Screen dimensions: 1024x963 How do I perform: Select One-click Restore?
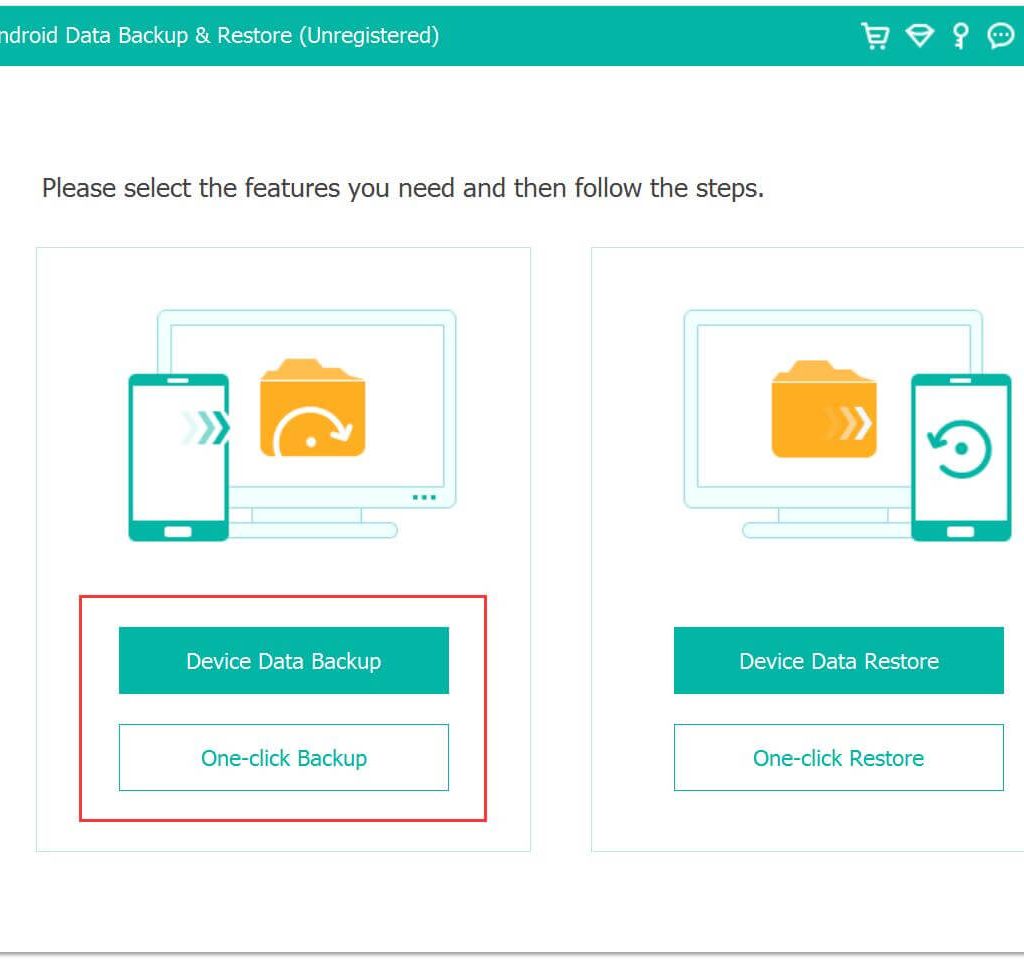838,758
